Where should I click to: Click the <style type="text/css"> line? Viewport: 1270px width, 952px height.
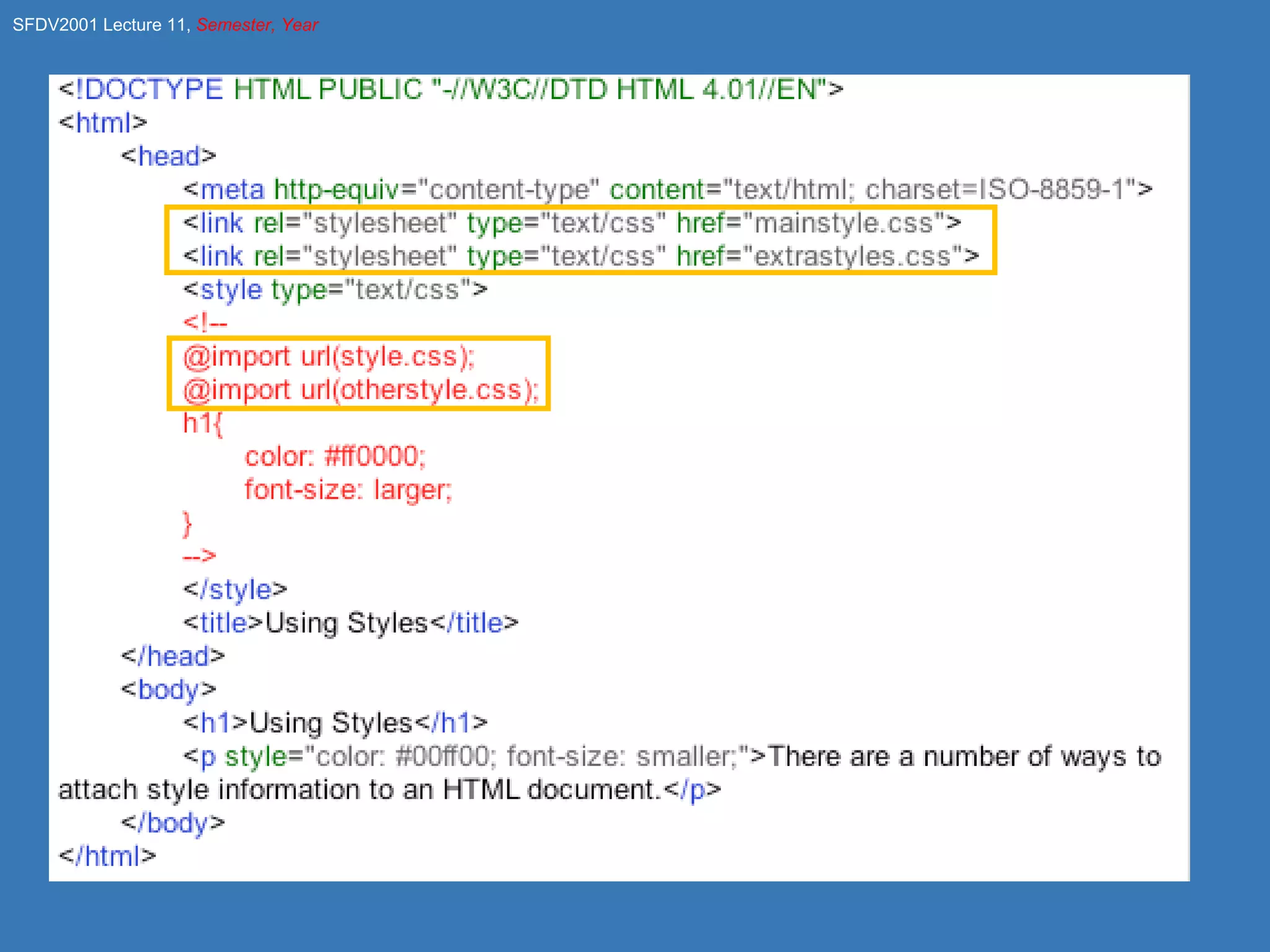pyautogui.click(x=335, y=290)
